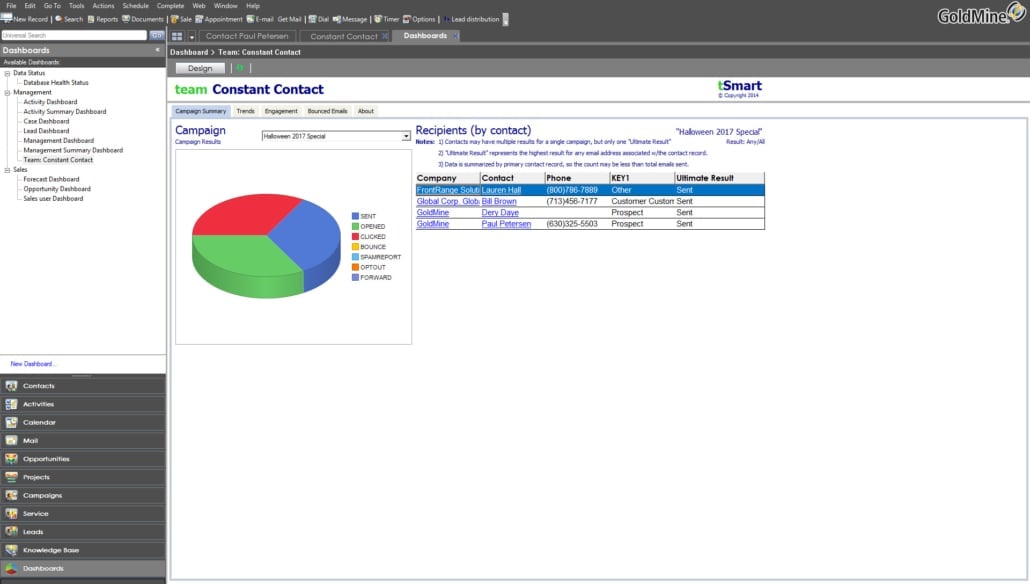Viewport: 1030px width, 584px height.
Task: Open Reports from the toolbar
Action: pos(102,20)
